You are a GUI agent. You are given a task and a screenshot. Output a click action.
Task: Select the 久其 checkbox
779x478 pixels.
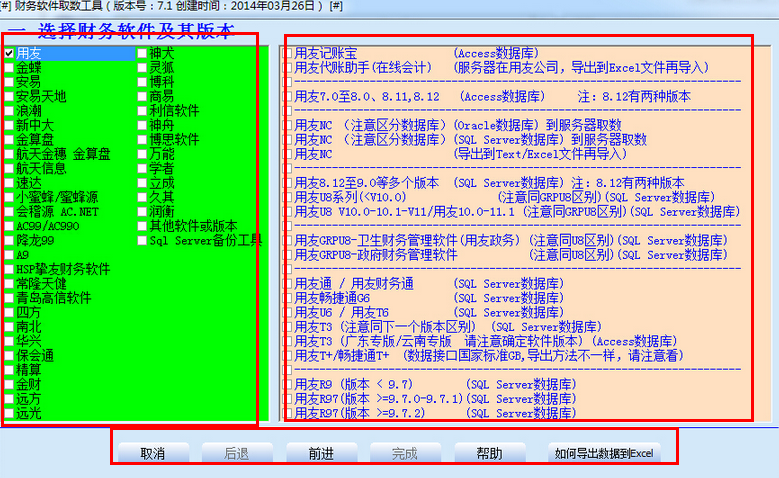click(x=142, y=197)
